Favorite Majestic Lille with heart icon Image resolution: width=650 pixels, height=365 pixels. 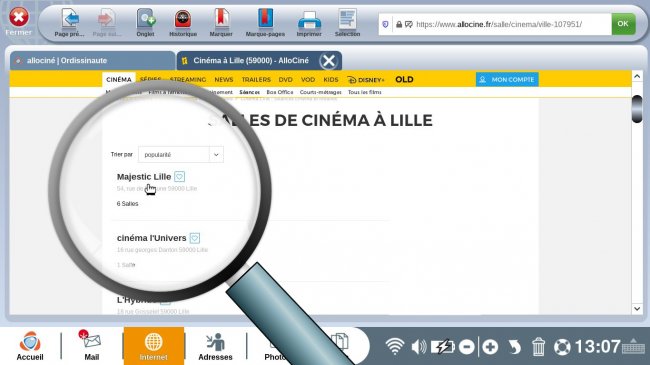(x=179, y=177)
